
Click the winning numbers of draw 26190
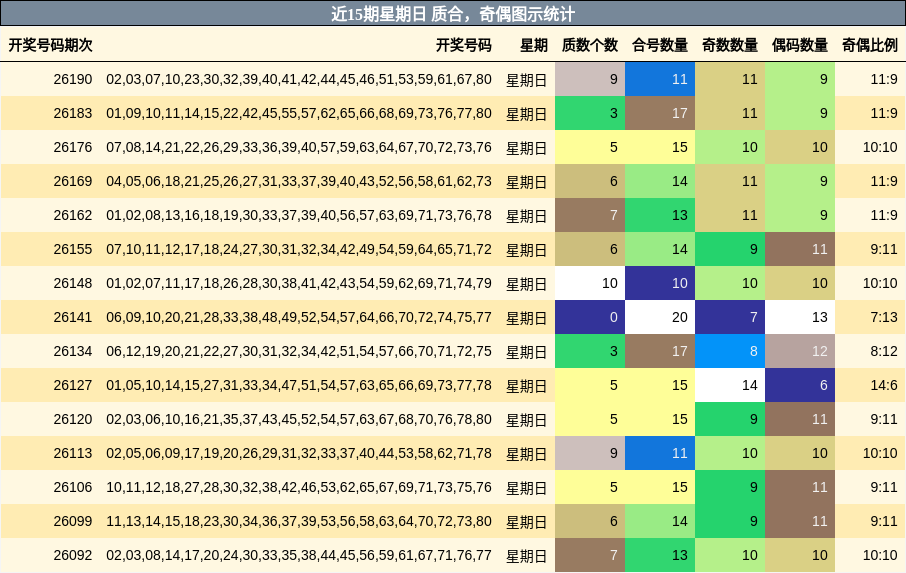click(299, 79)
